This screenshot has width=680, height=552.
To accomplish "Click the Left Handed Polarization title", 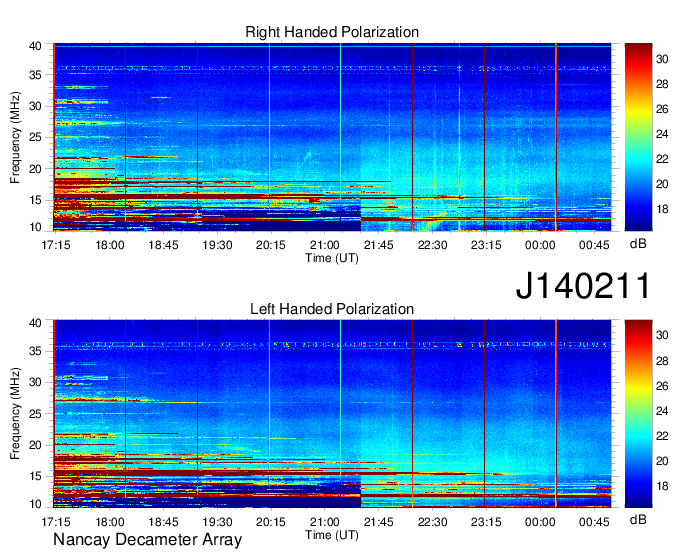I will (x=332, y=309).
